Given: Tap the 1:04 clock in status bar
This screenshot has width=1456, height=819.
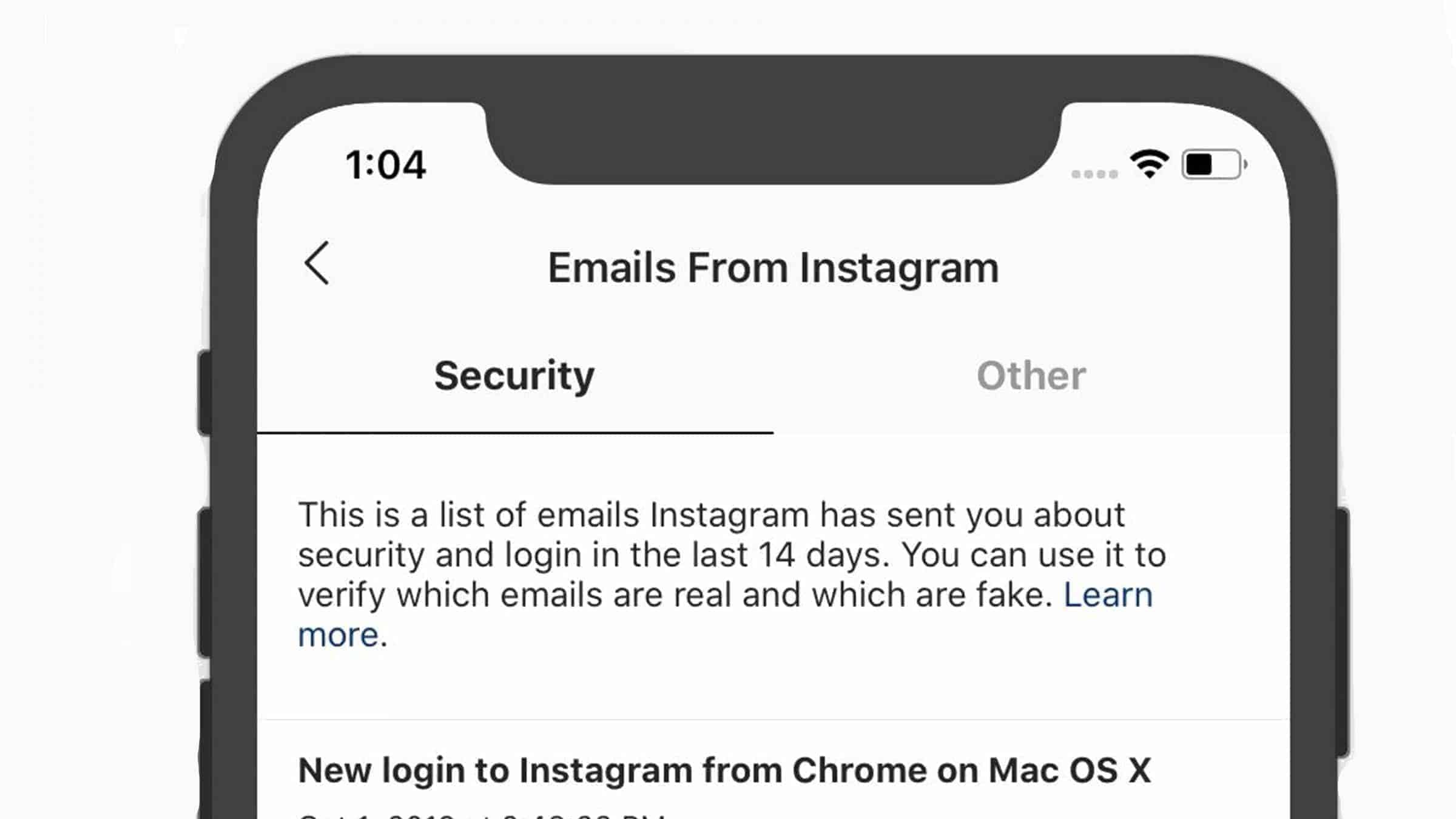Looking at the screenshot, I should point(386,165).
